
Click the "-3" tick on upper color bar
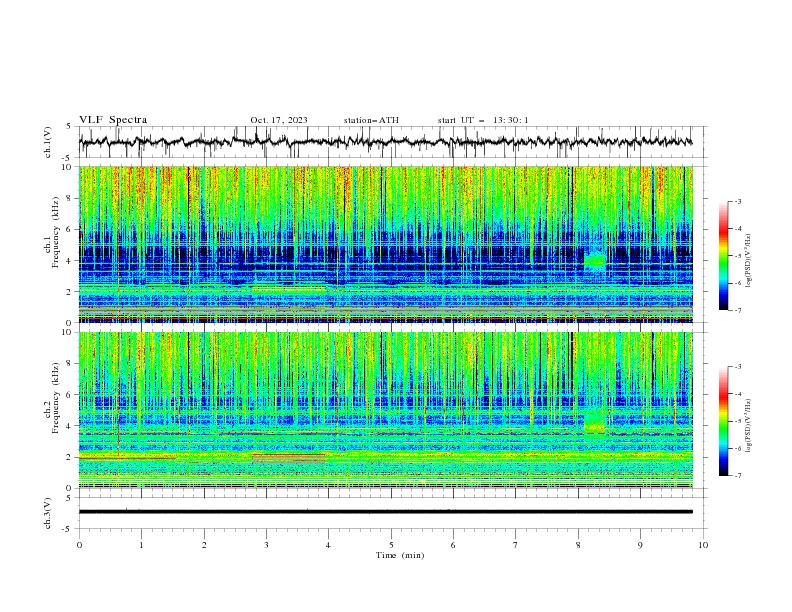pos(737,201)
